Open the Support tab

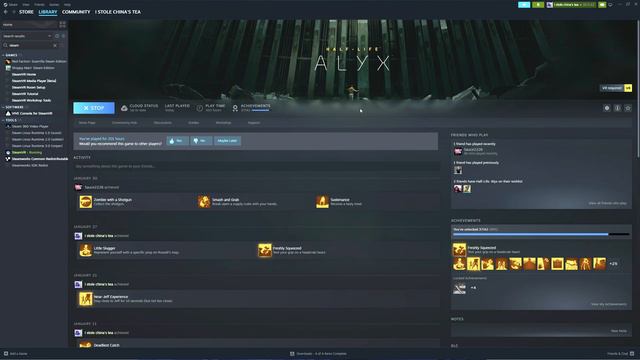click(253, 122)
